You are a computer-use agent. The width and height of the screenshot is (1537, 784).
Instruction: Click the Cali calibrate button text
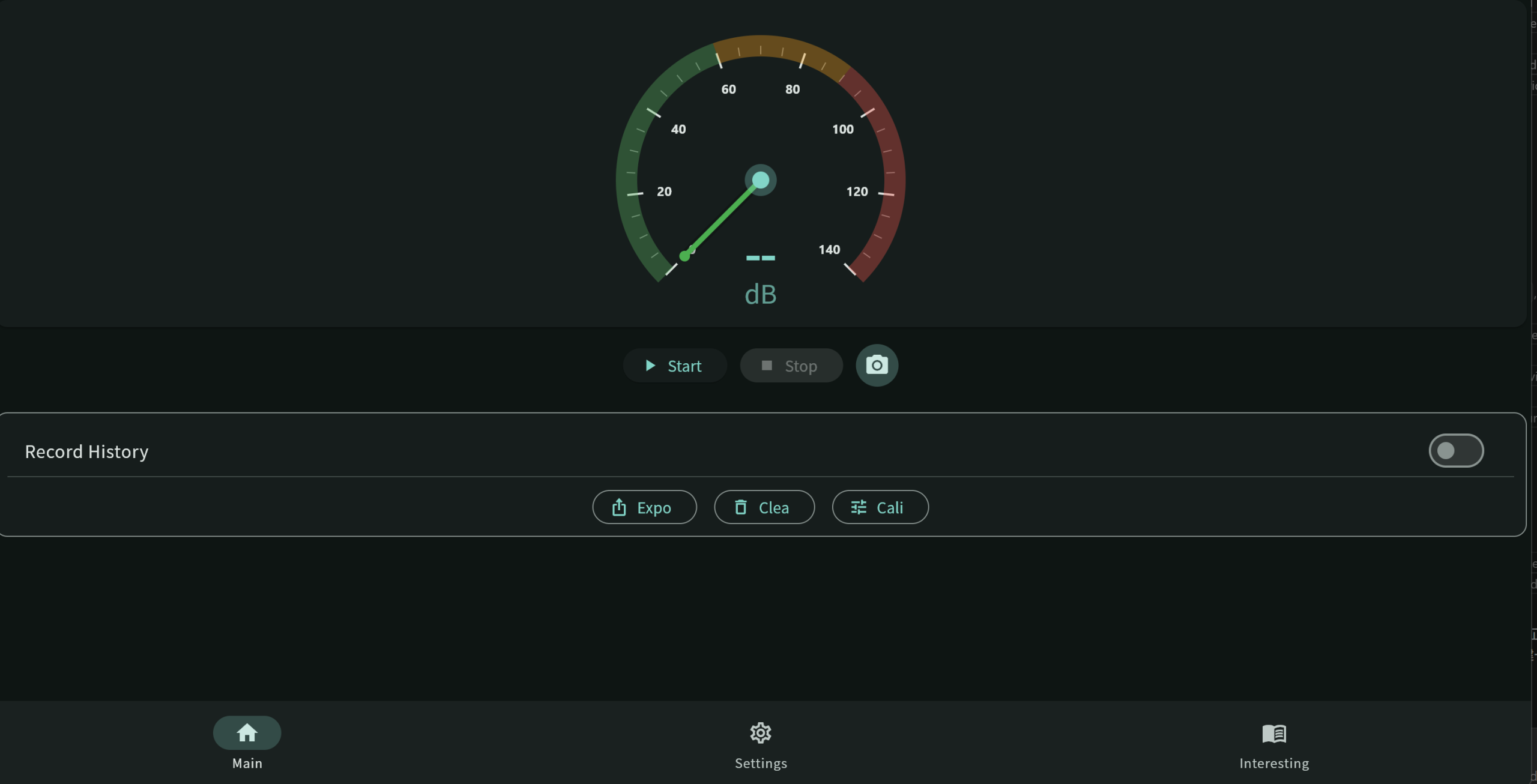889,508
